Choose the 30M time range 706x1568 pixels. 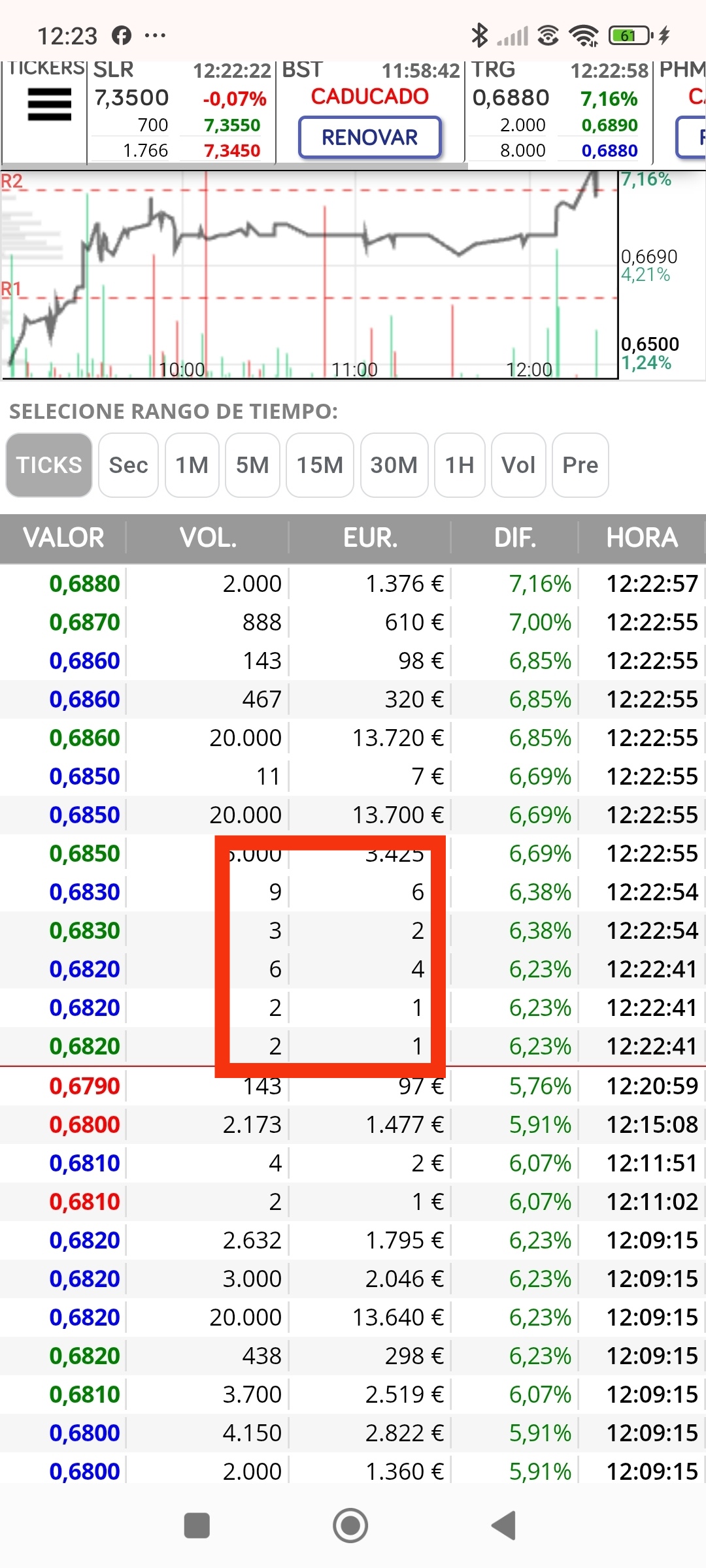[x=394, y=465]
